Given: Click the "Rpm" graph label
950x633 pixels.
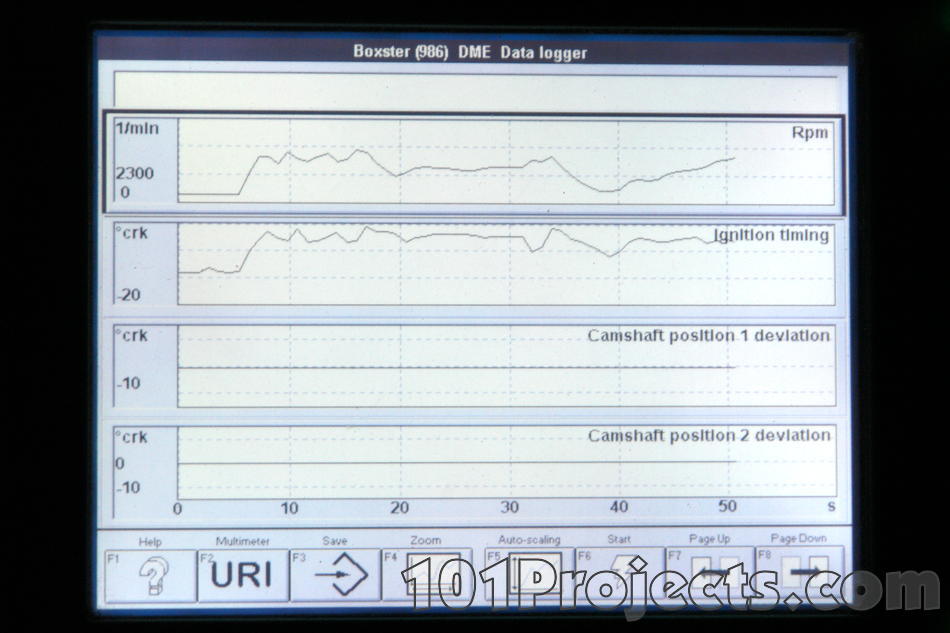Looking at the screenshot, I should point(810,133).
